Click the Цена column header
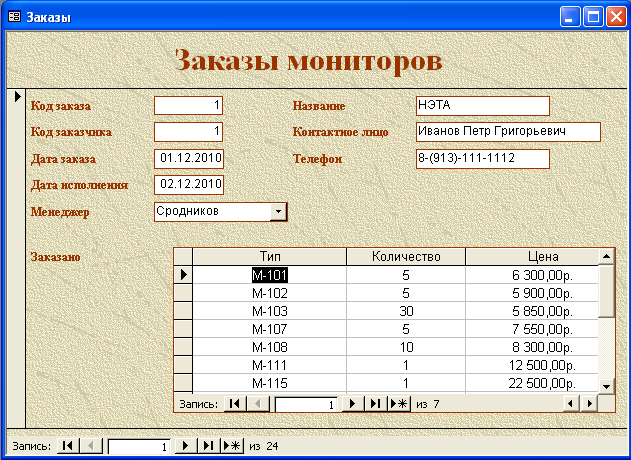Viewport: 631px width, 460px height. pyautogui.click(x=532, y=256)
